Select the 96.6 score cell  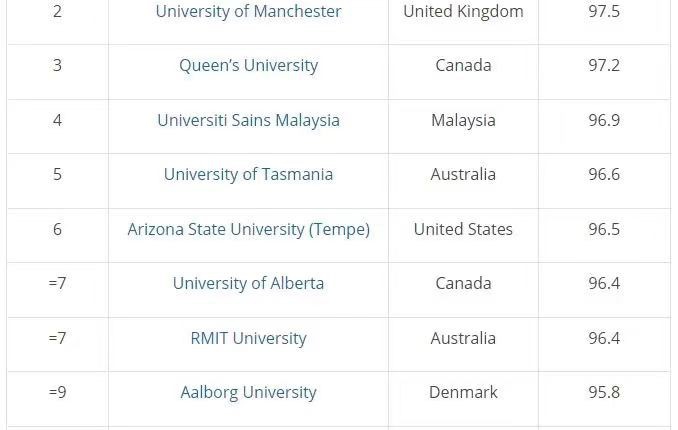coord(604,181)
